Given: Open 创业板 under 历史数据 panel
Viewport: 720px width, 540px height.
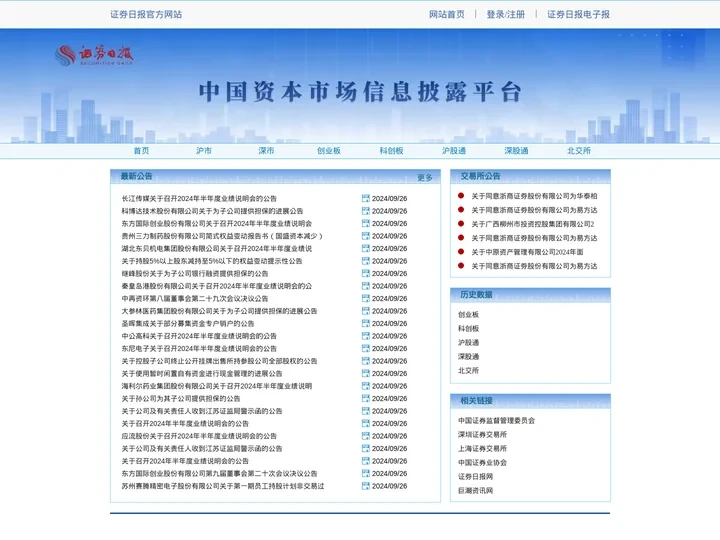Looking at the screenshot, I should click(468, 314).
